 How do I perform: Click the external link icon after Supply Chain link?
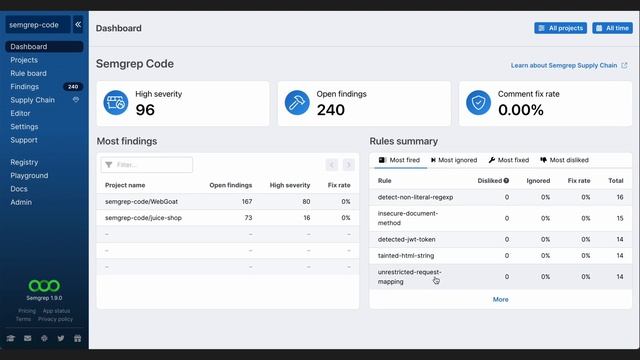click(x=624, y=65)
